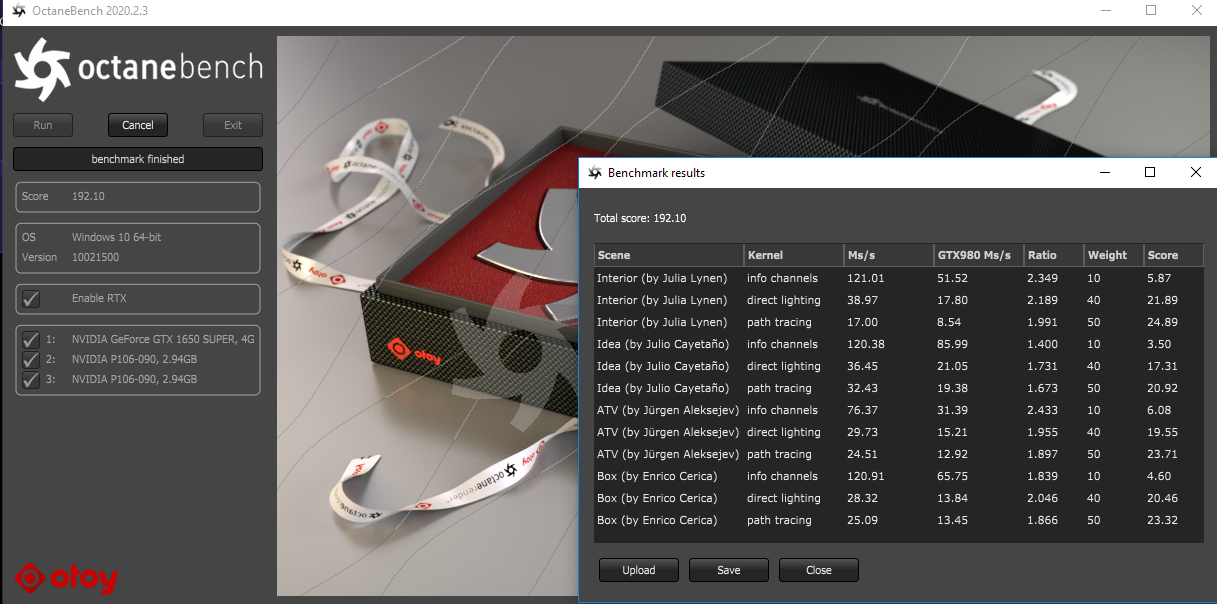This screenshot has width=1217, height=604.
Task: Toggle GPU 2 NVIDIA P106-090 checkbox
Action: coord(31,359)
